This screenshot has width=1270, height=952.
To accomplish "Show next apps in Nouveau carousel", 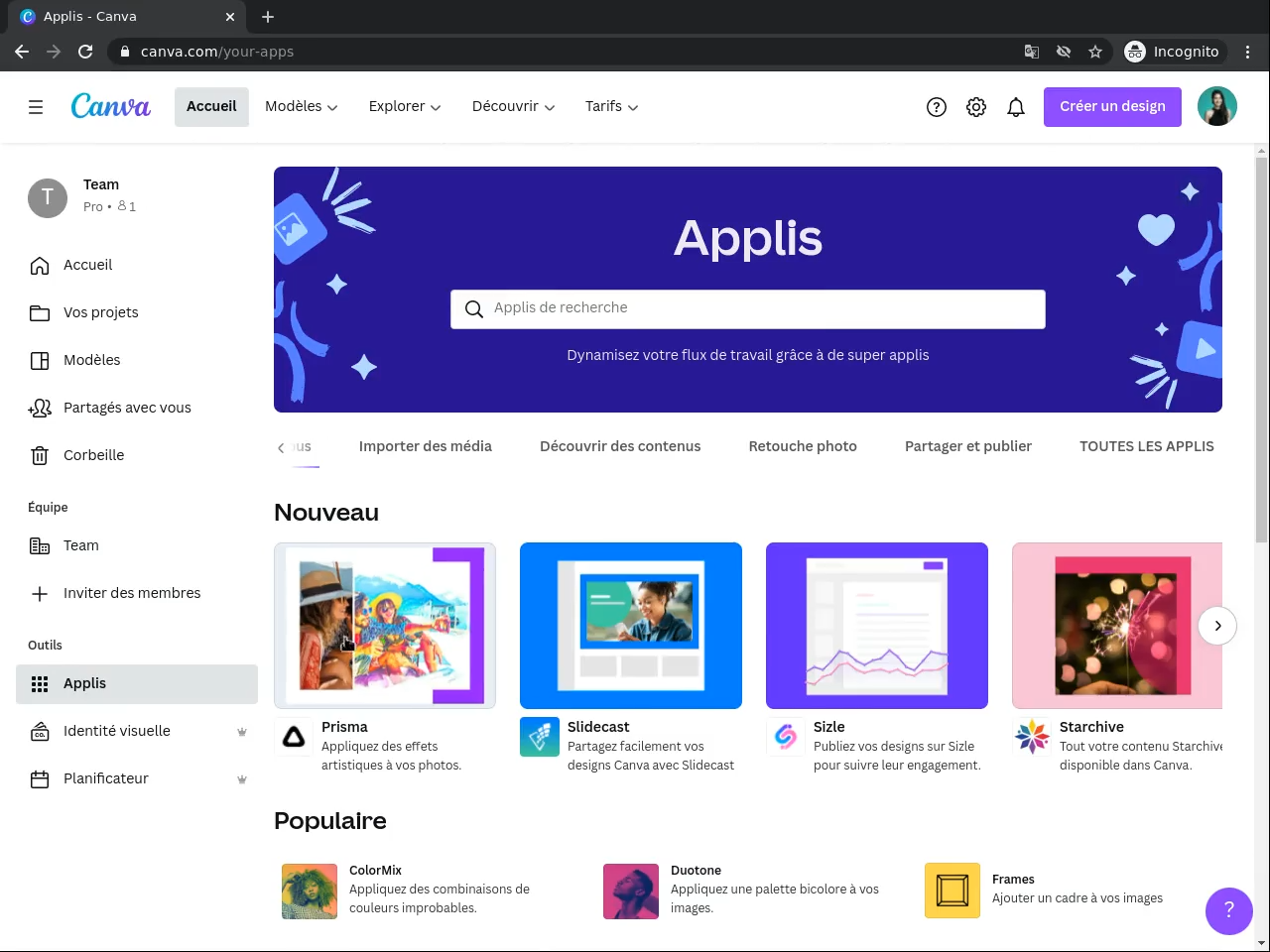I will click(x=1217, y=626).
